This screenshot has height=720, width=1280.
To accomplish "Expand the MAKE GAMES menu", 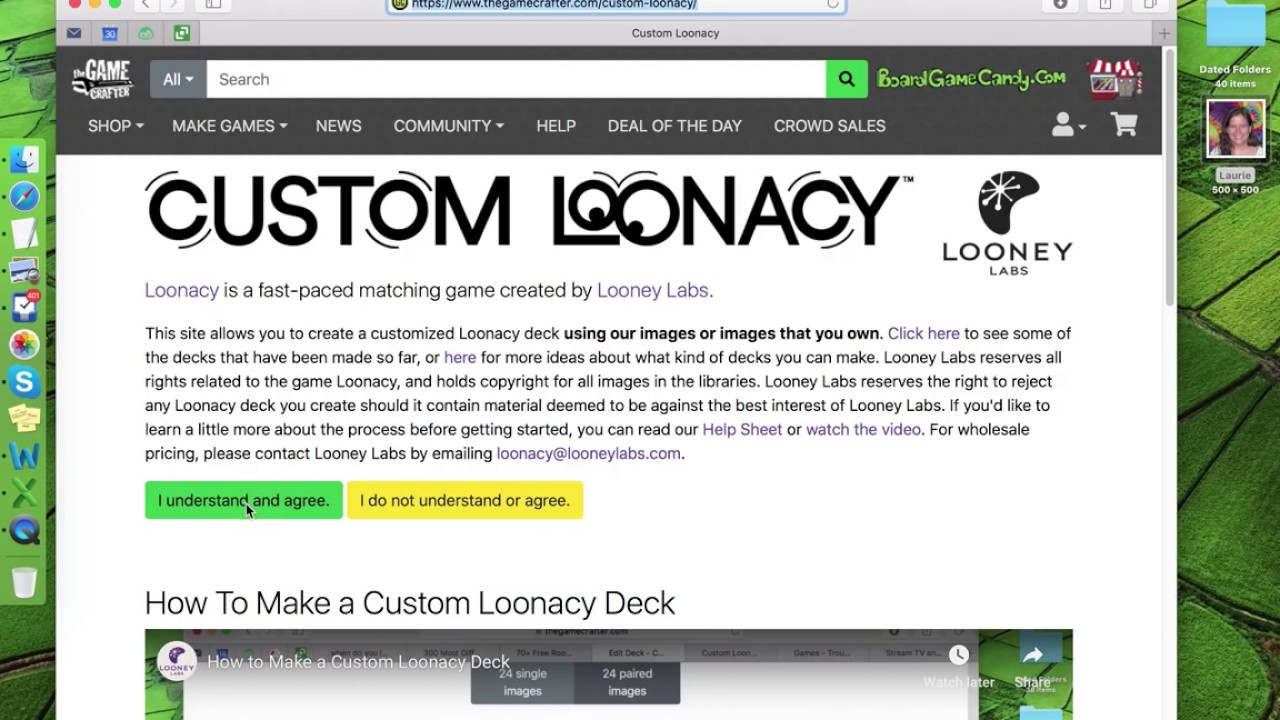I will [x=230, y=126].
